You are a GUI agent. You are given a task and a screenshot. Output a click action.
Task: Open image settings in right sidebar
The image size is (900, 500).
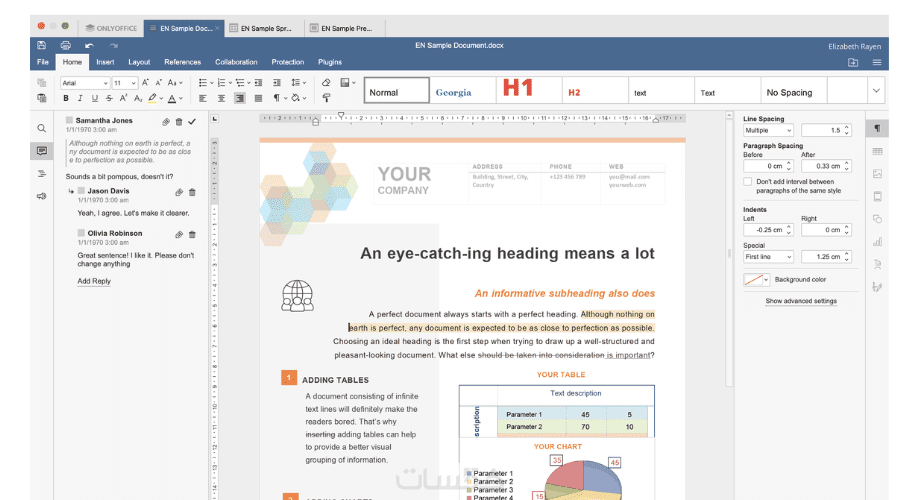tap(877, 173)
